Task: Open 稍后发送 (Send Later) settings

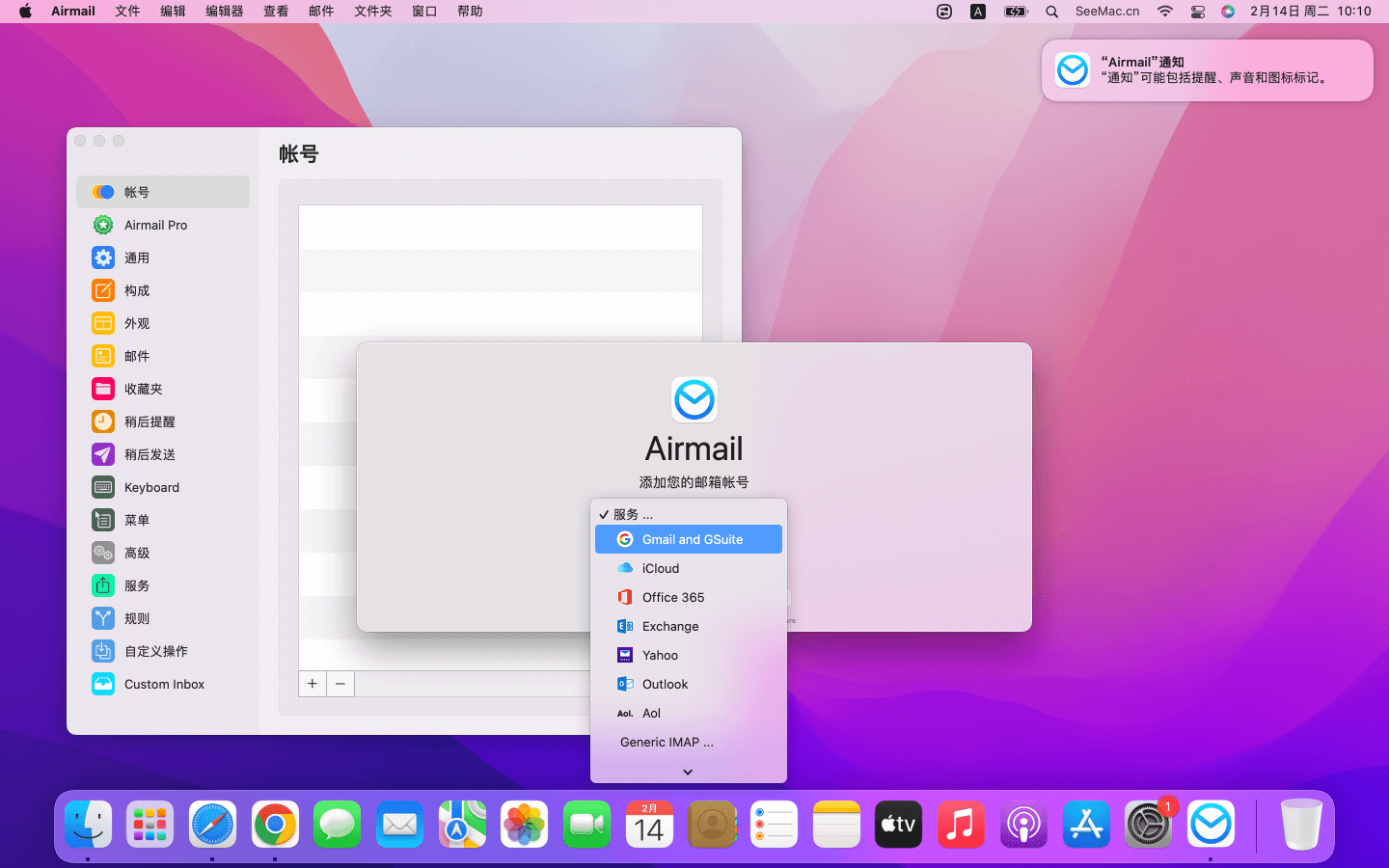Action: coord(150,454)
